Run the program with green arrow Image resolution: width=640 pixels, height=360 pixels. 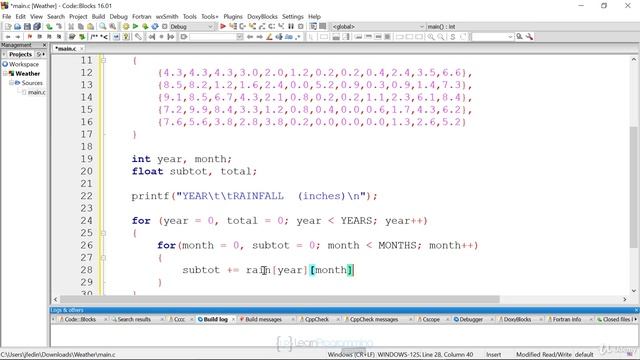(x=135, y=27)
